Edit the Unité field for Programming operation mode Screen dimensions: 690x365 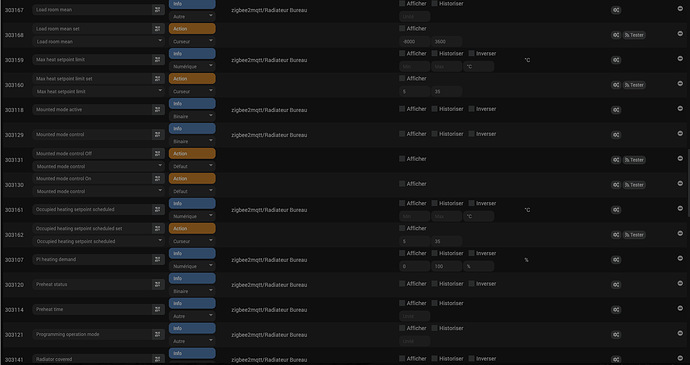(415, 341)
